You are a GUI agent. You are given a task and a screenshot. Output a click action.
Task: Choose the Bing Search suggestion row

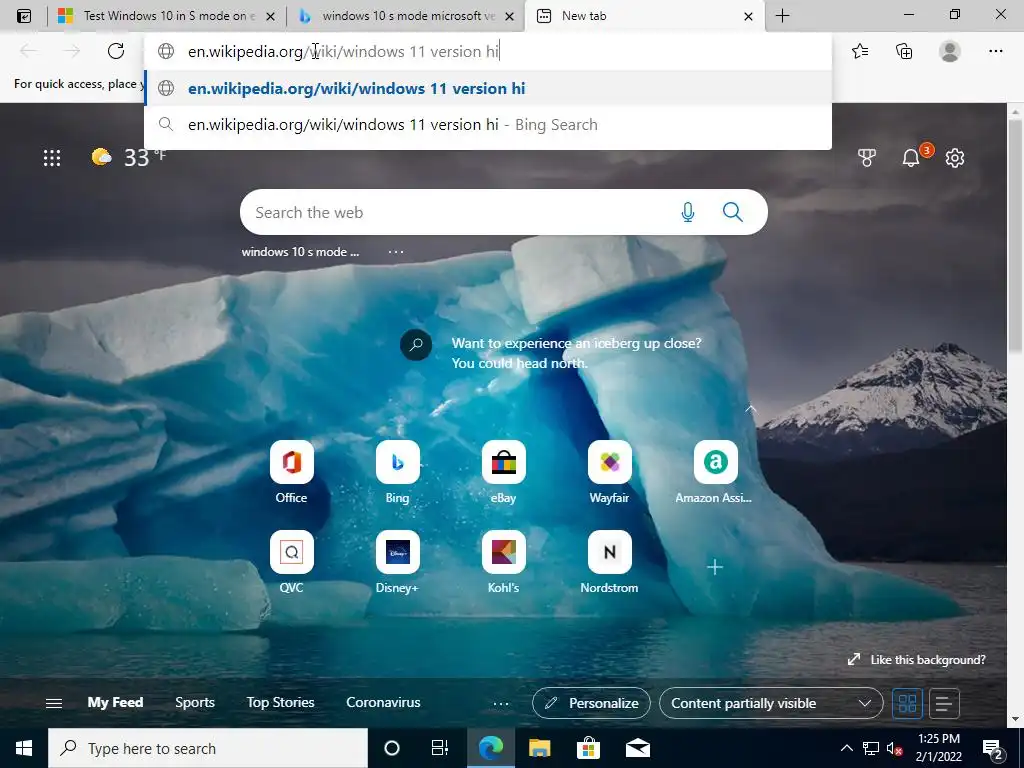(488, 125)
